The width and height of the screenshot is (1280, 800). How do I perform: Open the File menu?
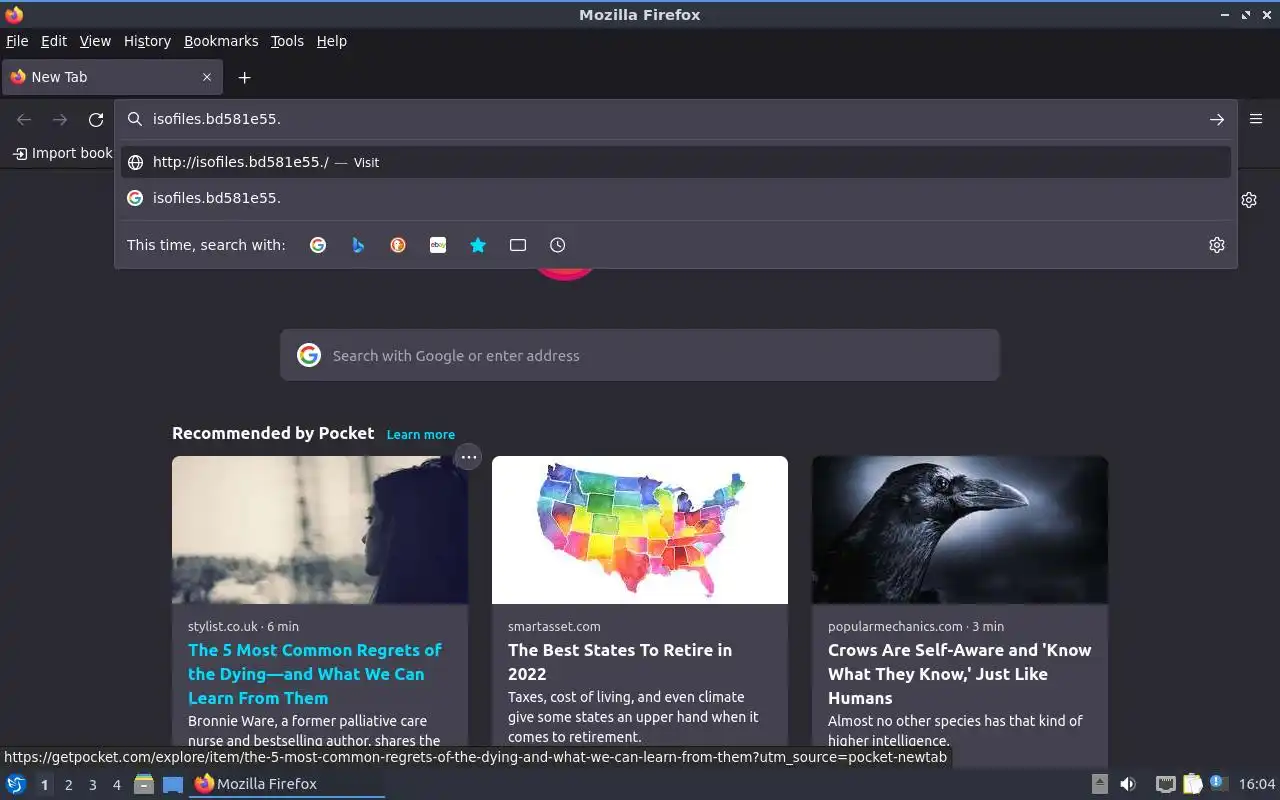(17, 41)
